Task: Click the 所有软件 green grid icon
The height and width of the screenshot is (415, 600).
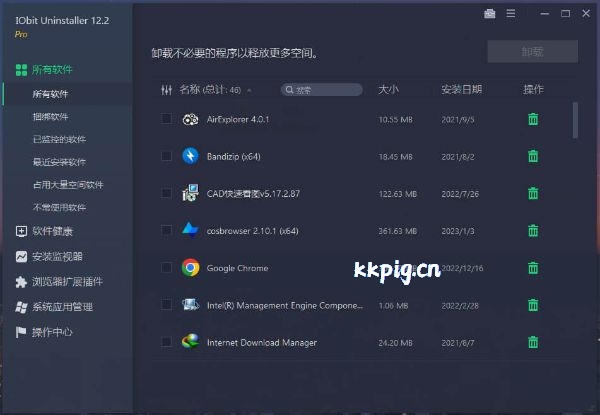Action: [21, 70]
